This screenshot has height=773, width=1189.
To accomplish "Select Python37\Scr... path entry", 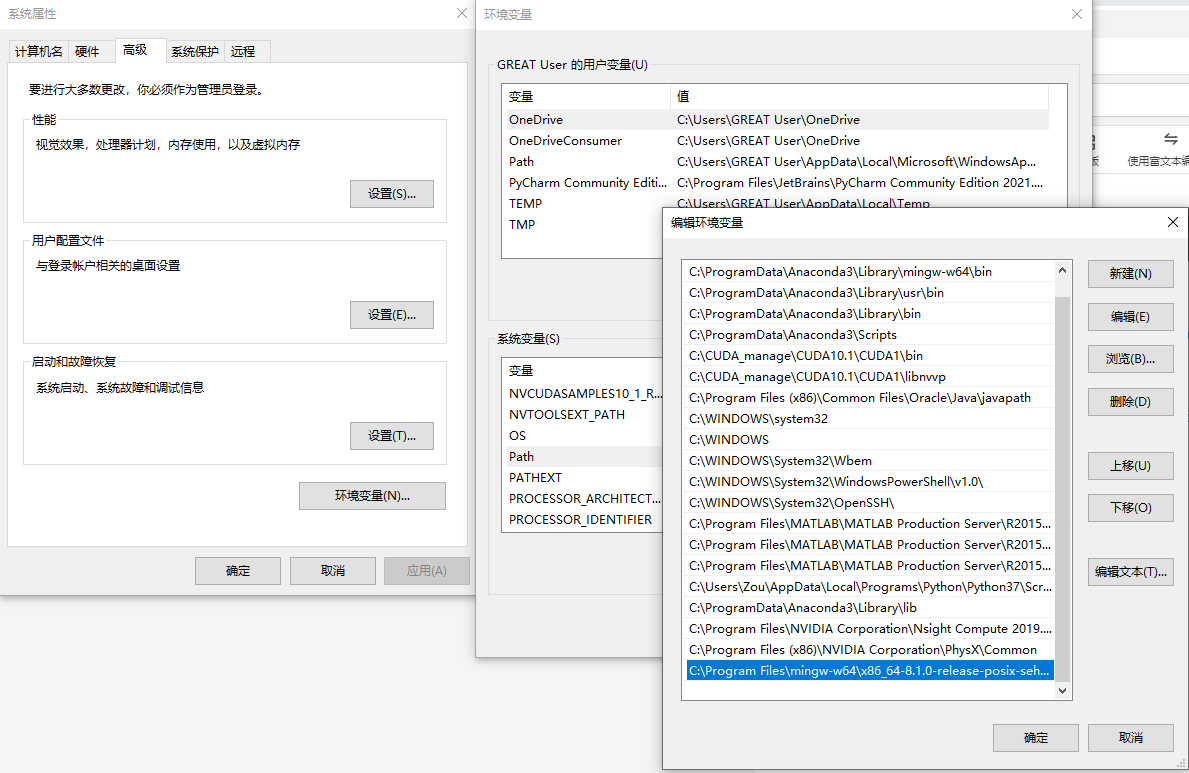I will tap(870, 586).
